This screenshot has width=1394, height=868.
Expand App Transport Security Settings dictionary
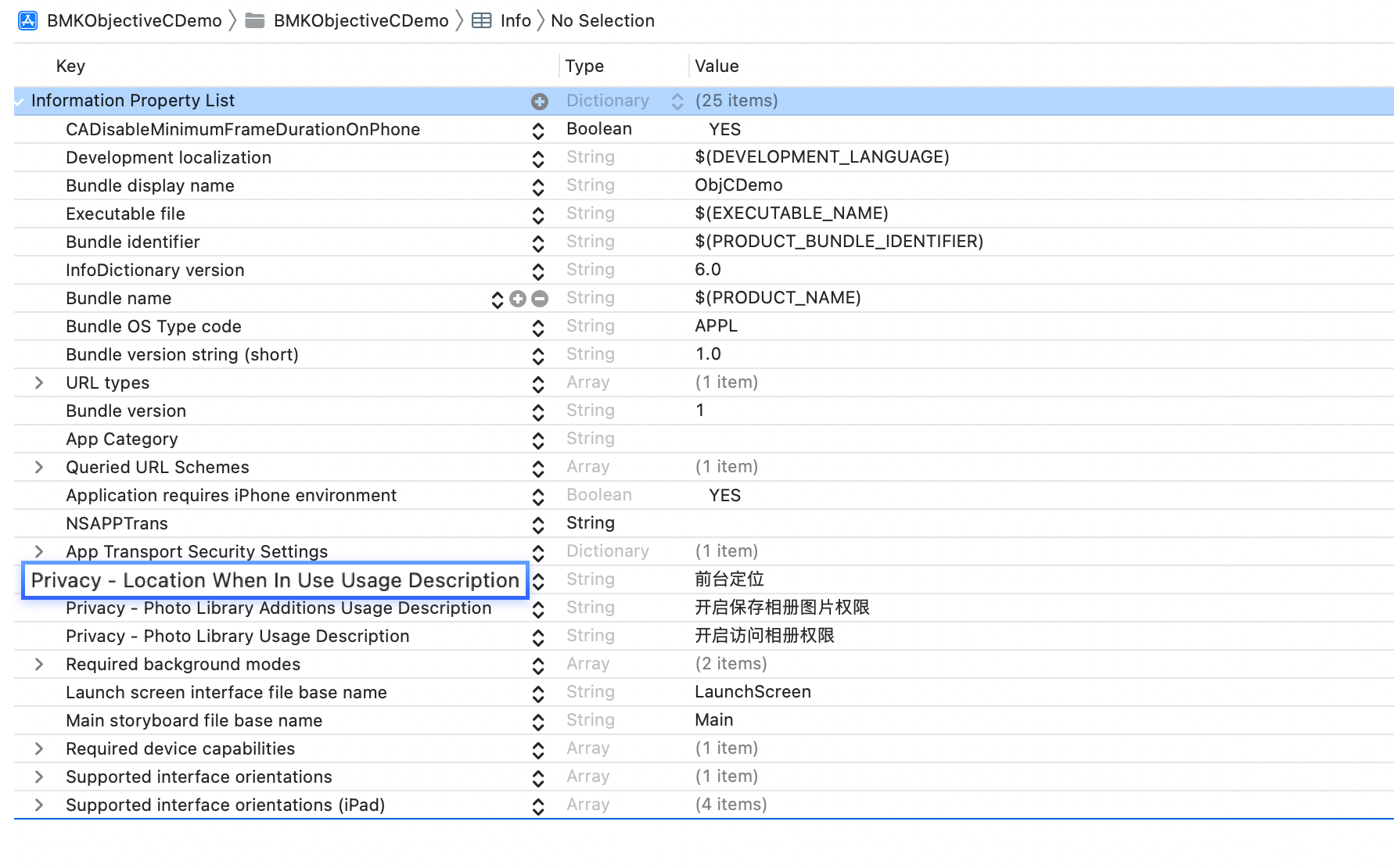click(39, 552)
